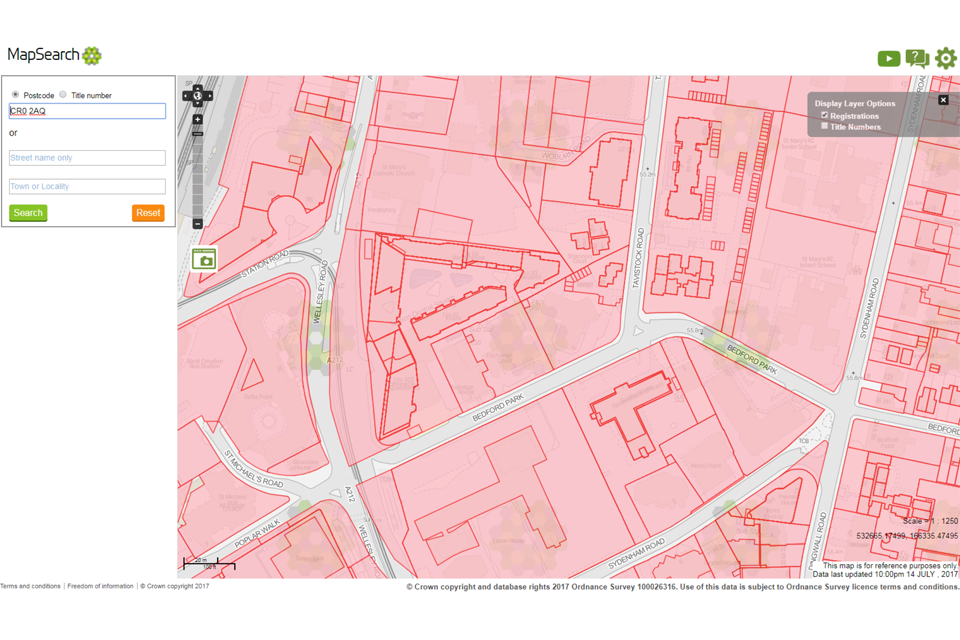
Task: Open the settings gear icon
Action: pyautogui.click(x=945, y=59)
